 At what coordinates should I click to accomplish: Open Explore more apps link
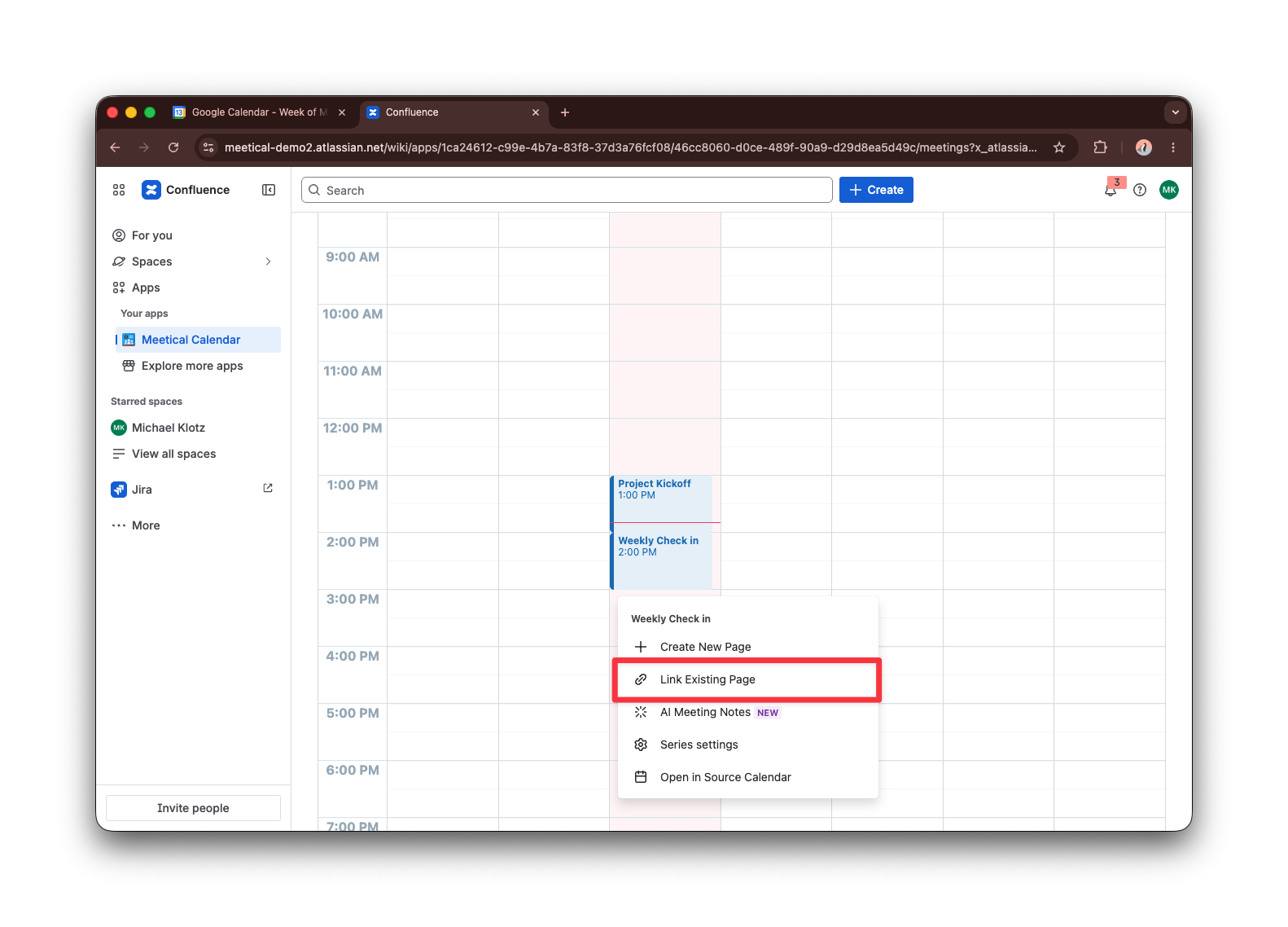(192, 366)
